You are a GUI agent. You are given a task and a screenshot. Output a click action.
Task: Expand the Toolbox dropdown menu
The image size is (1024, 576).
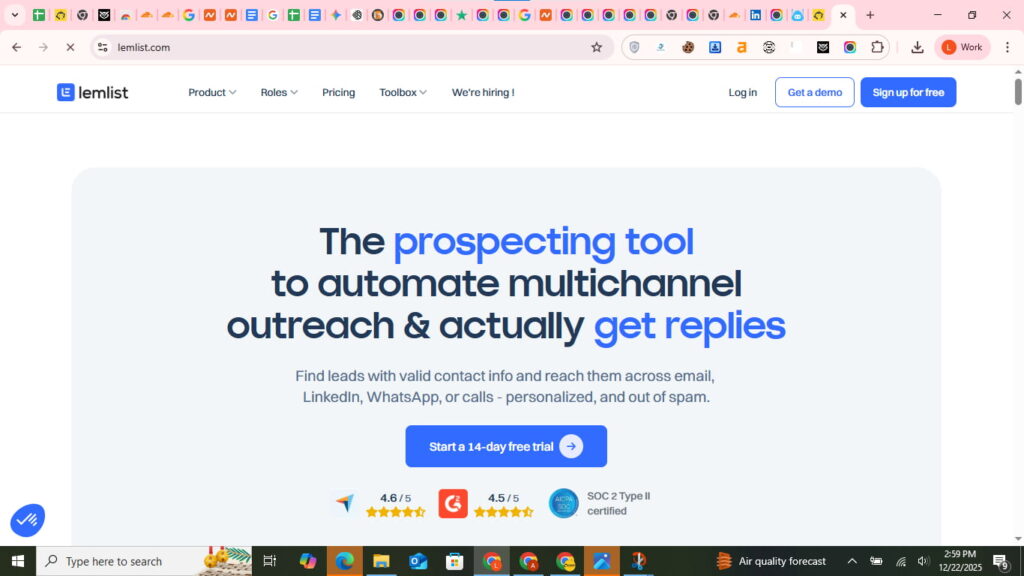403,92
